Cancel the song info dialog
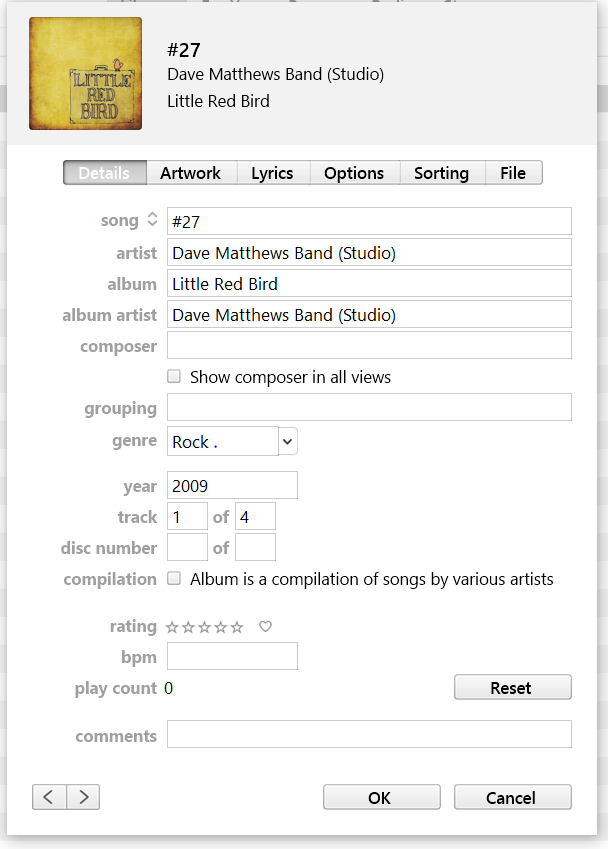 click(x=512, y=797)
